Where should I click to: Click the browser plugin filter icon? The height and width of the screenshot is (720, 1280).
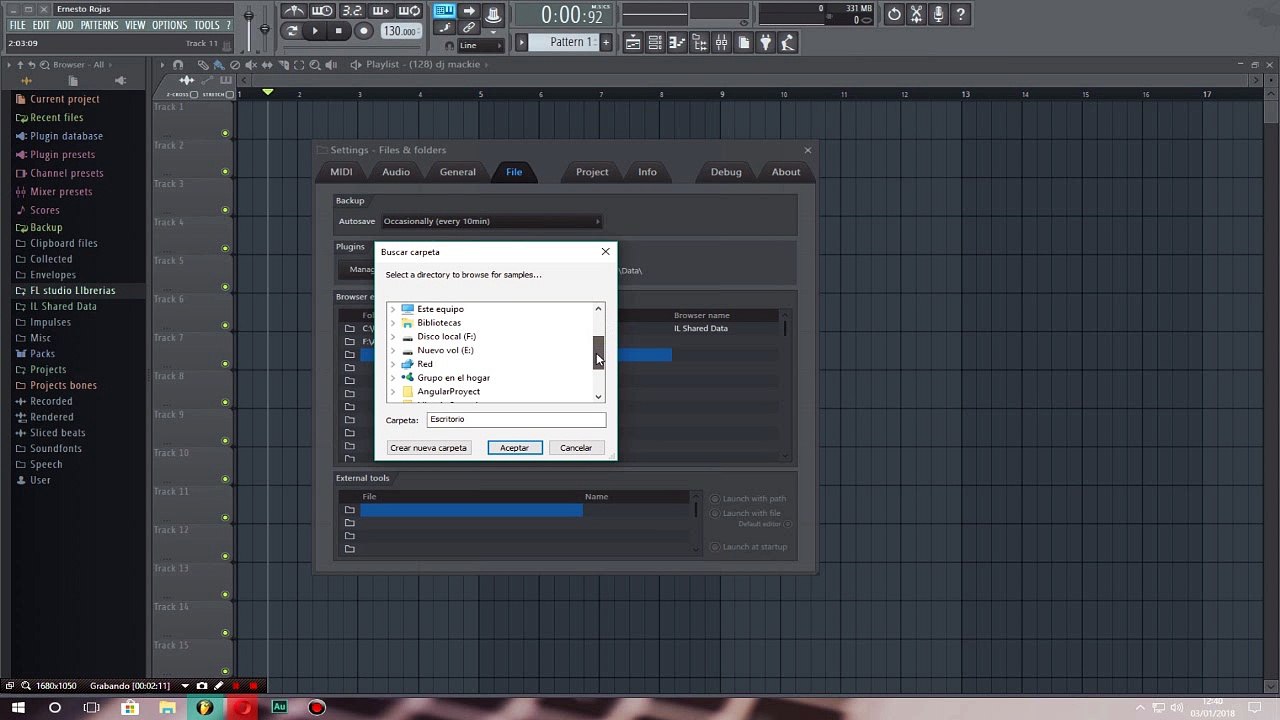coord(121,81)
